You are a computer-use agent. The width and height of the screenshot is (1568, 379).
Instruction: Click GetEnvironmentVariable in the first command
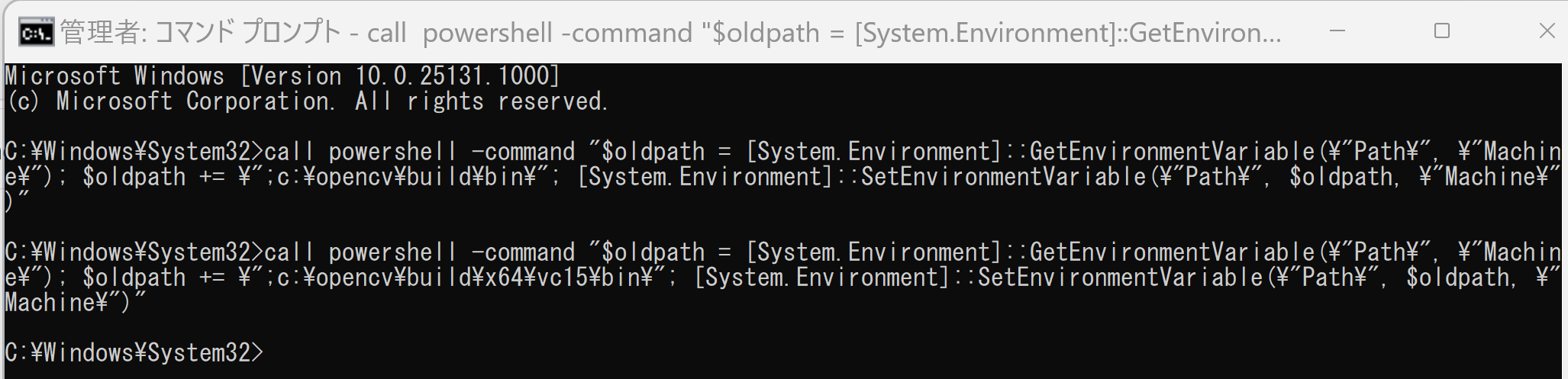point(1172,151)
